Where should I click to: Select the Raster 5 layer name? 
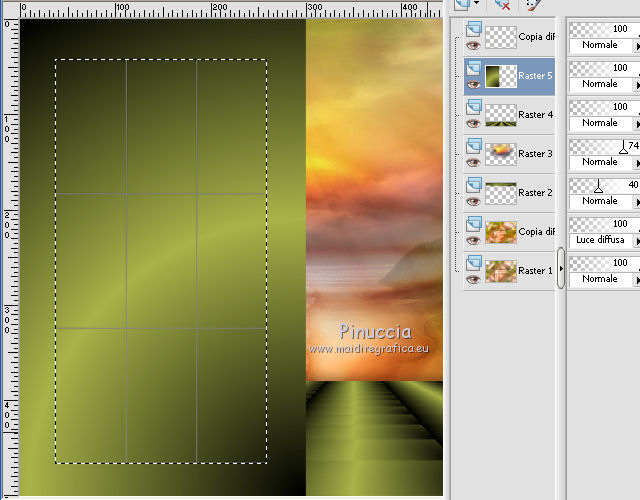[535, 76]
